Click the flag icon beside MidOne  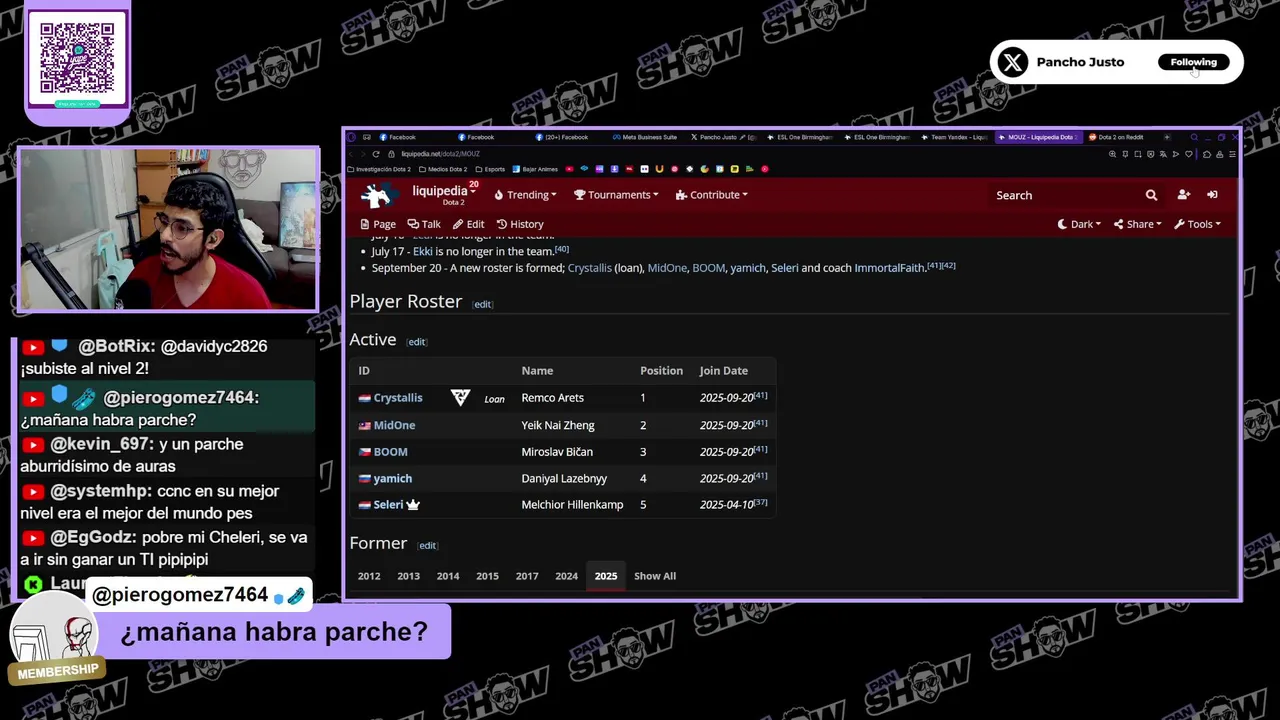click(365, 425)
